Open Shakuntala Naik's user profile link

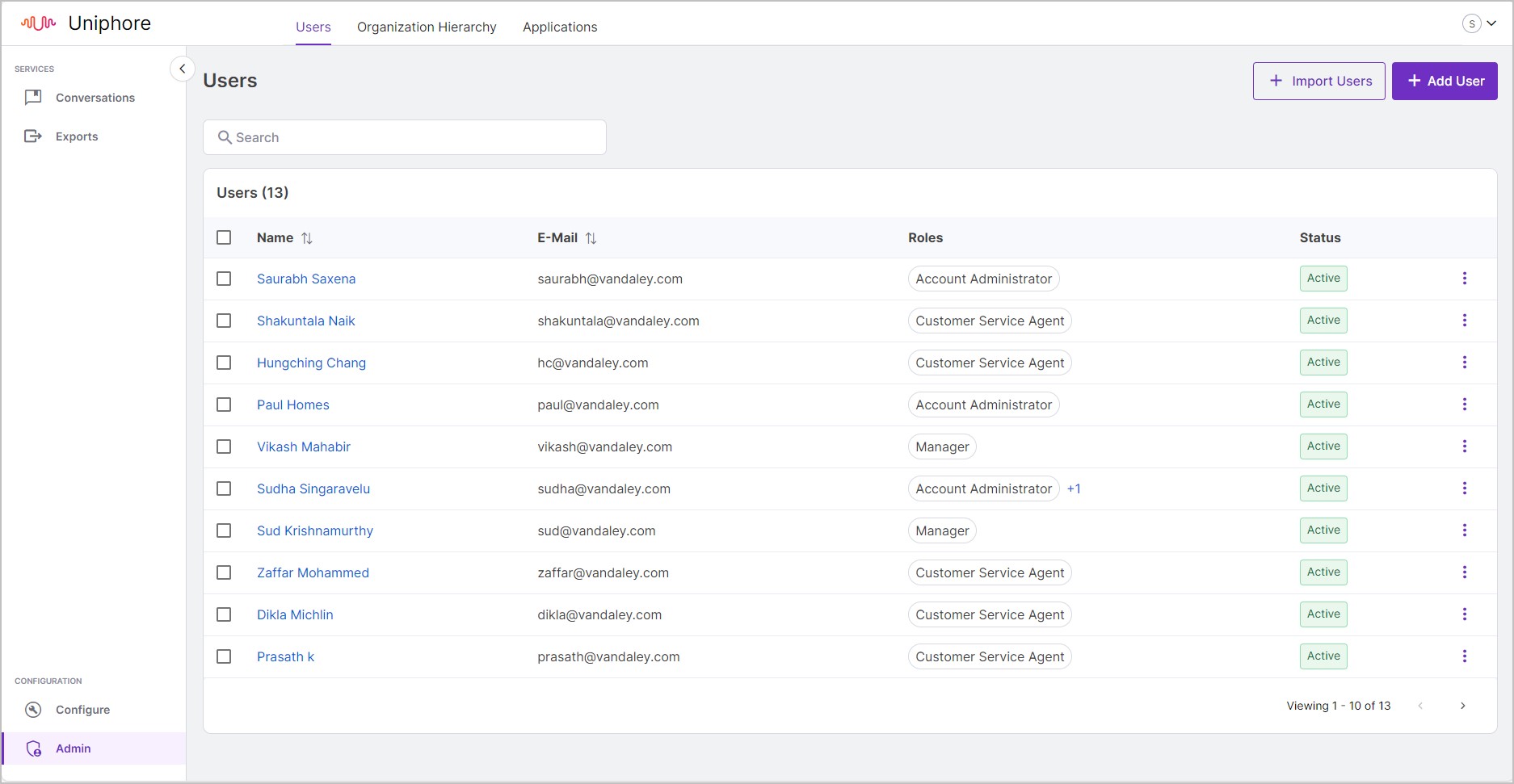point(306,321)
